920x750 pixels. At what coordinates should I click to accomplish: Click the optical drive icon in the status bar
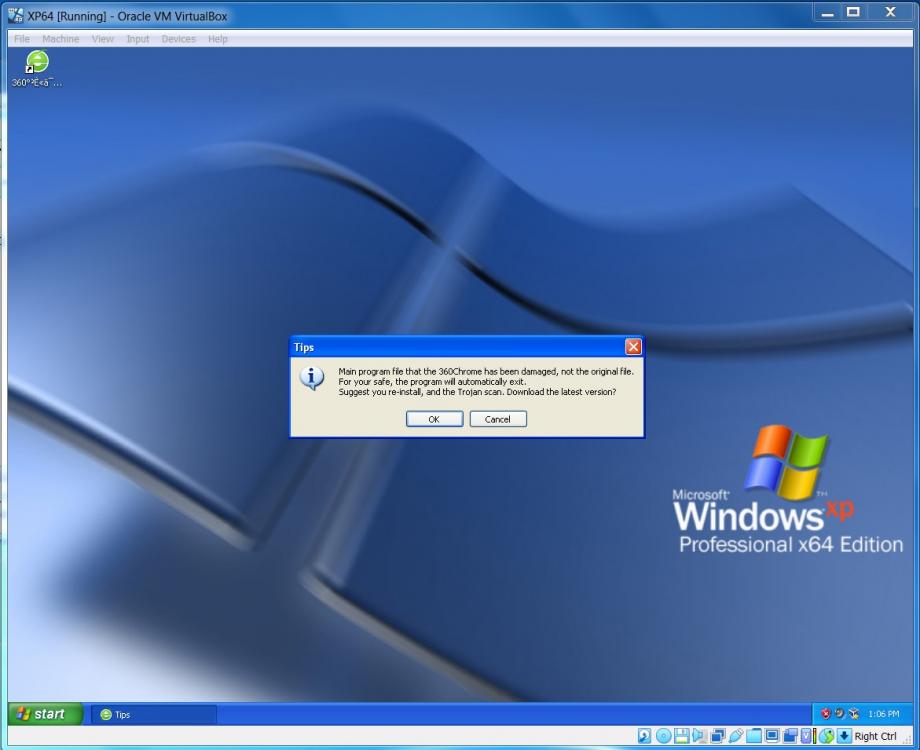click(663, 734)
